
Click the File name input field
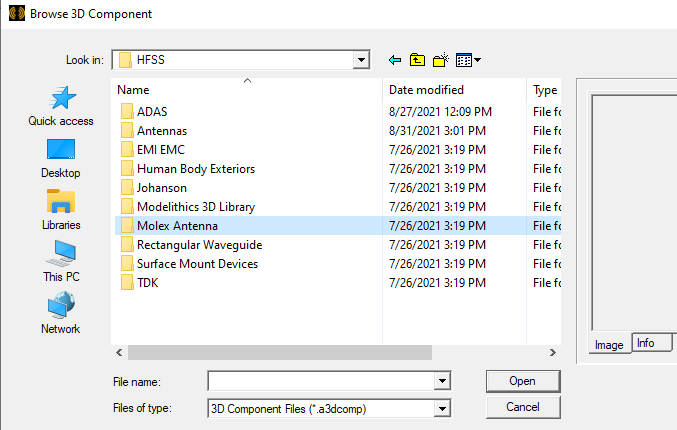click(321, 381)
